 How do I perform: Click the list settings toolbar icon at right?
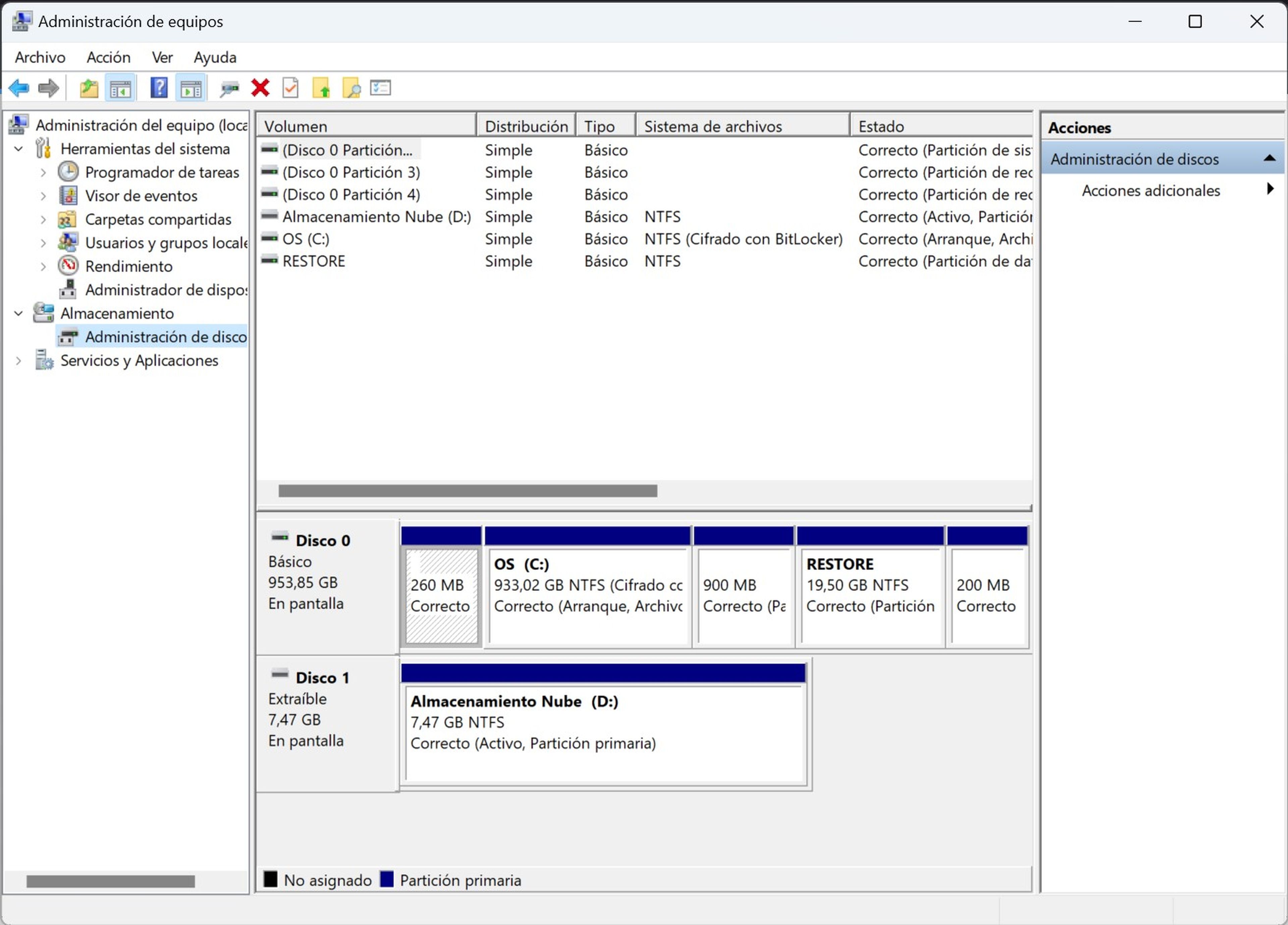click(380, 88)
